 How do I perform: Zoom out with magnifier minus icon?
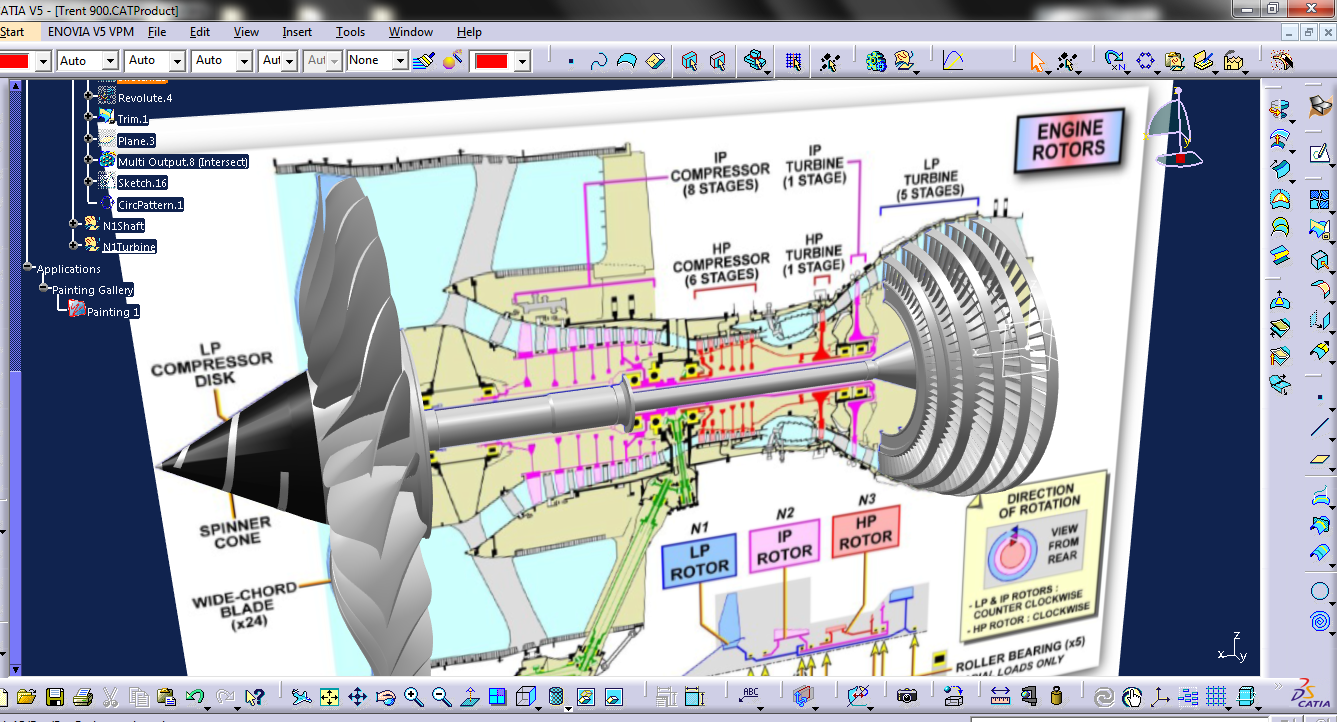[442, 697]
